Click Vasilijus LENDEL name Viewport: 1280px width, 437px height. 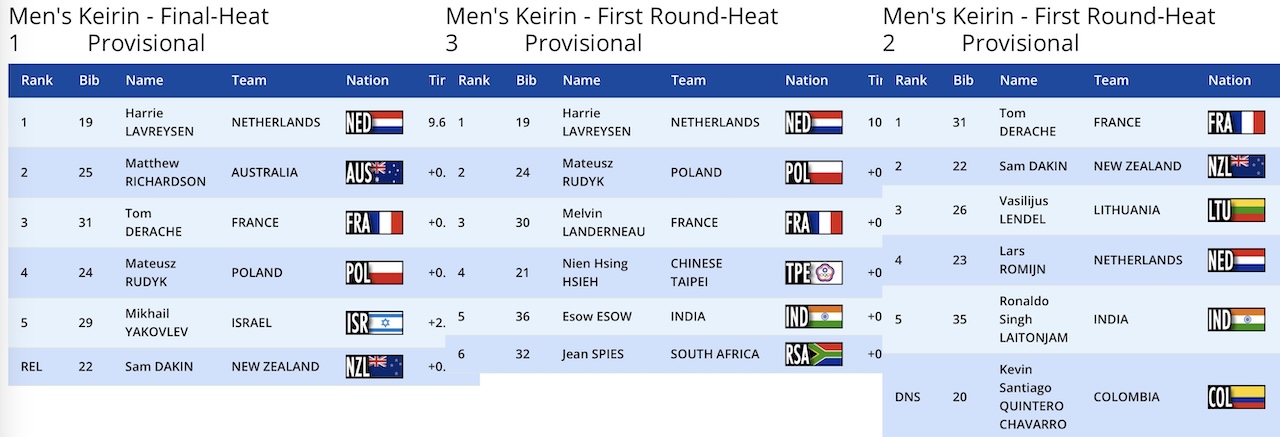tap(1026, 210)
